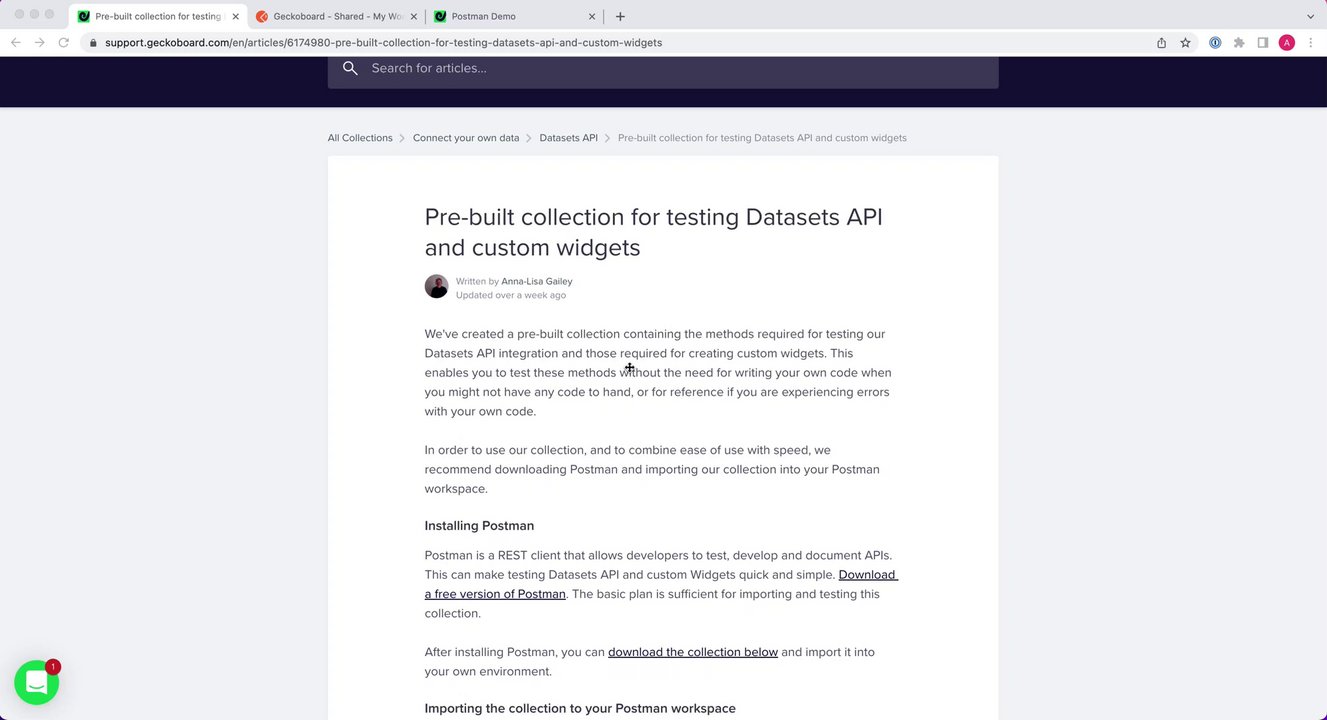Image resolution: width=1327 pixels, height=720 pixels.
Task: Reload the current page
Action: 64,43
